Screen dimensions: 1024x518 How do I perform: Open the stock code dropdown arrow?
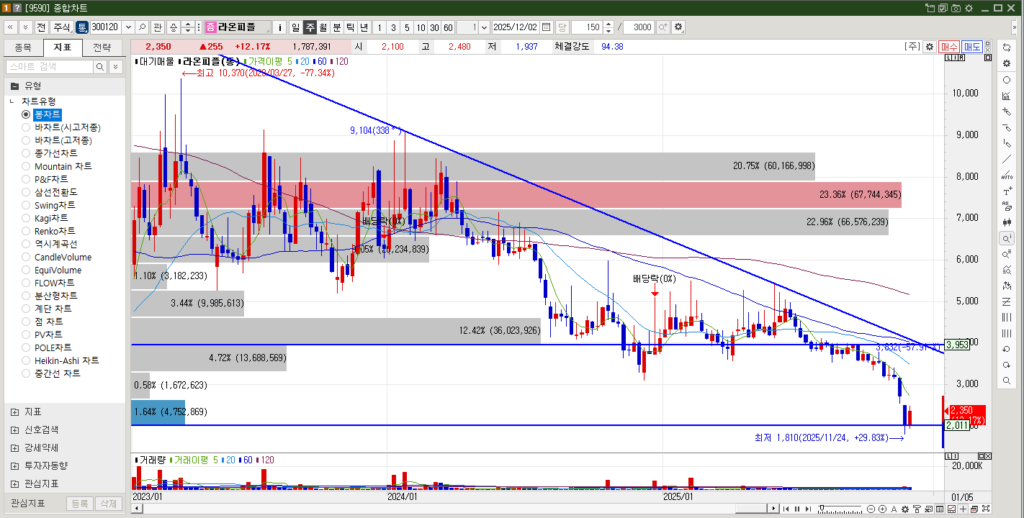127,26
